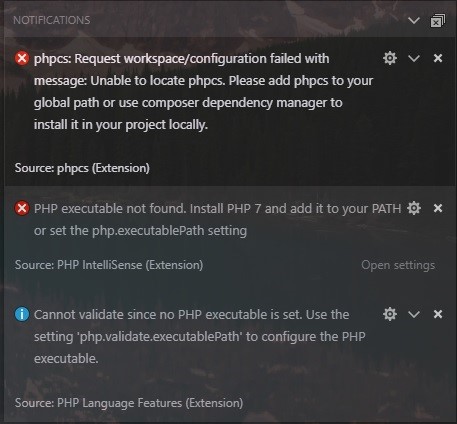Click the Open settings button
The image size is (457, 424).
pos(398,265)
